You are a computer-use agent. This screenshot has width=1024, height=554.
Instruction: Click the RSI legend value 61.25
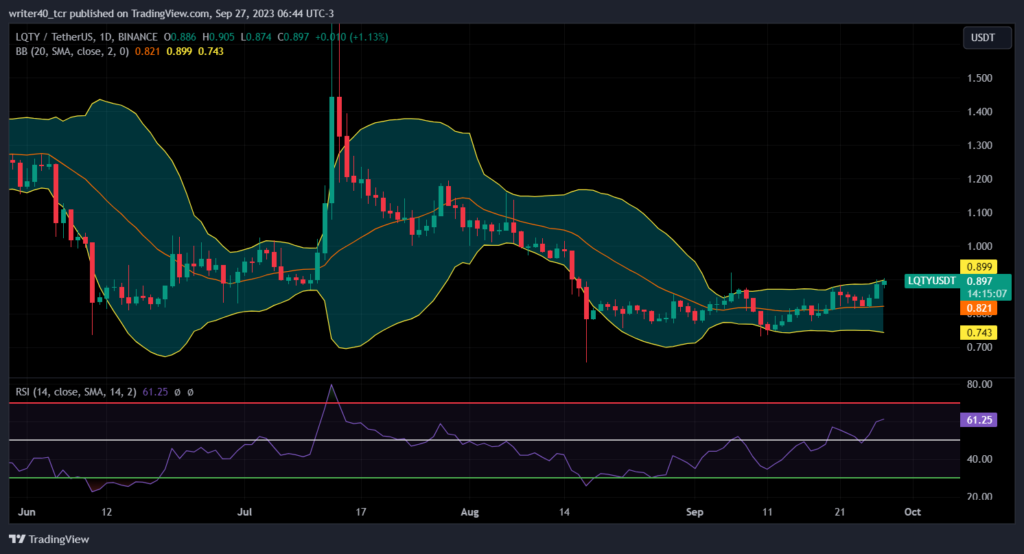tap(155, 392)
